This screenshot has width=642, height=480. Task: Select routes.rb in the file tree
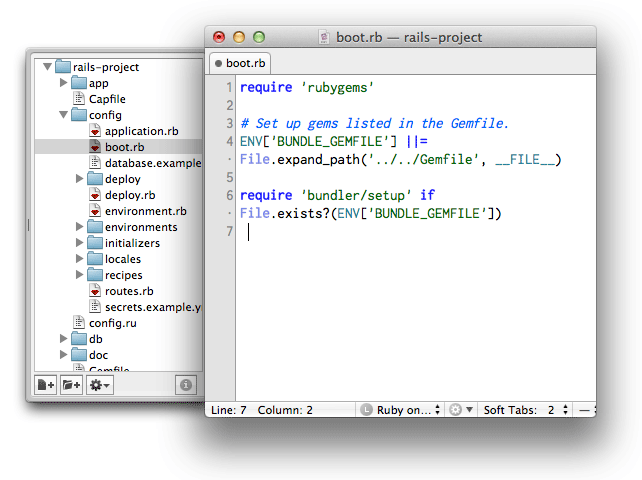[128, 291]
